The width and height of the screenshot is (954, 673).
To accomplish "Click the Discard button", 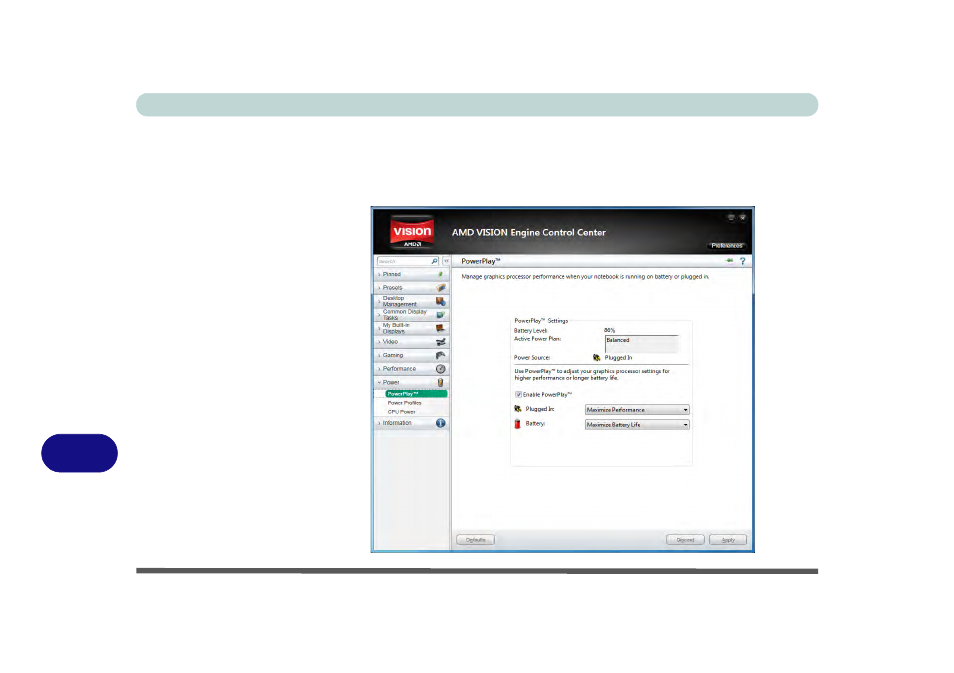I will [685, 540].
